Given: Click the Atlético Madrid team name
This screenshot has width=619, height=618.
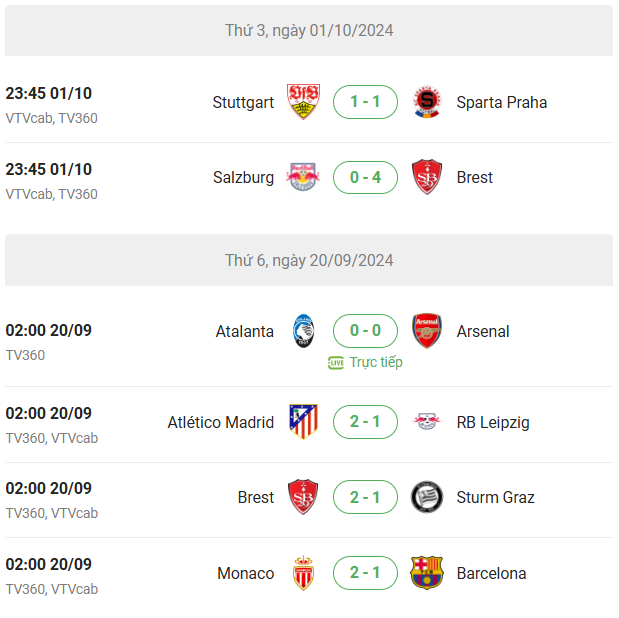Looking at the screenshot, I should 221,422.
